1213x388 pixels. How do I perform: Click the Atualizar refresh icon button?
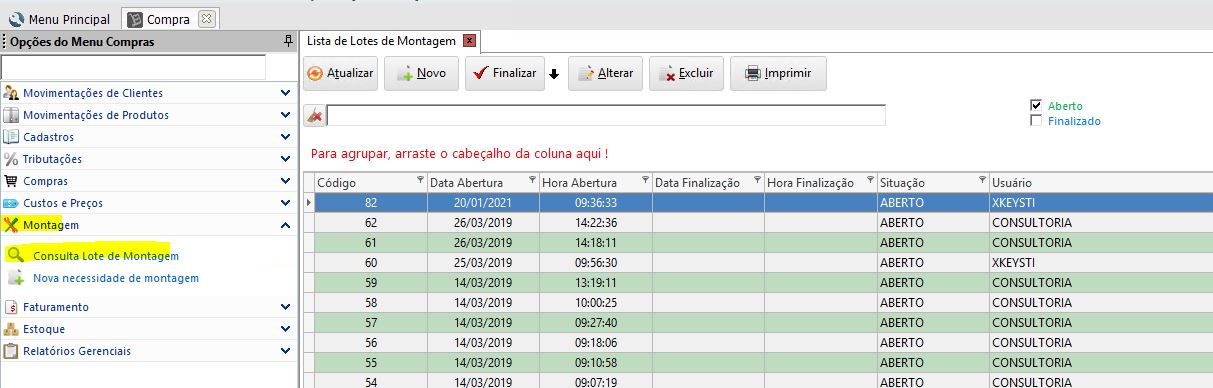click(341, 74)
